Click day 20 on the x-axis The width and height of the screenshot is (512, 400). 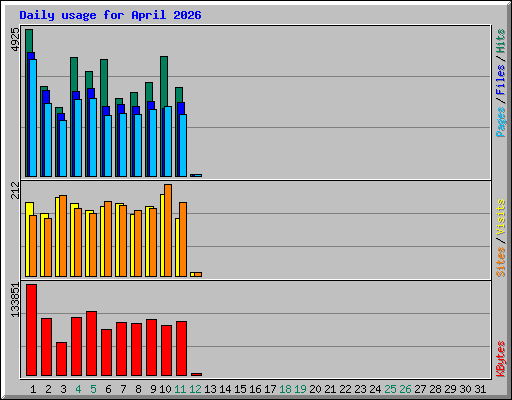(x=315, y=389)
